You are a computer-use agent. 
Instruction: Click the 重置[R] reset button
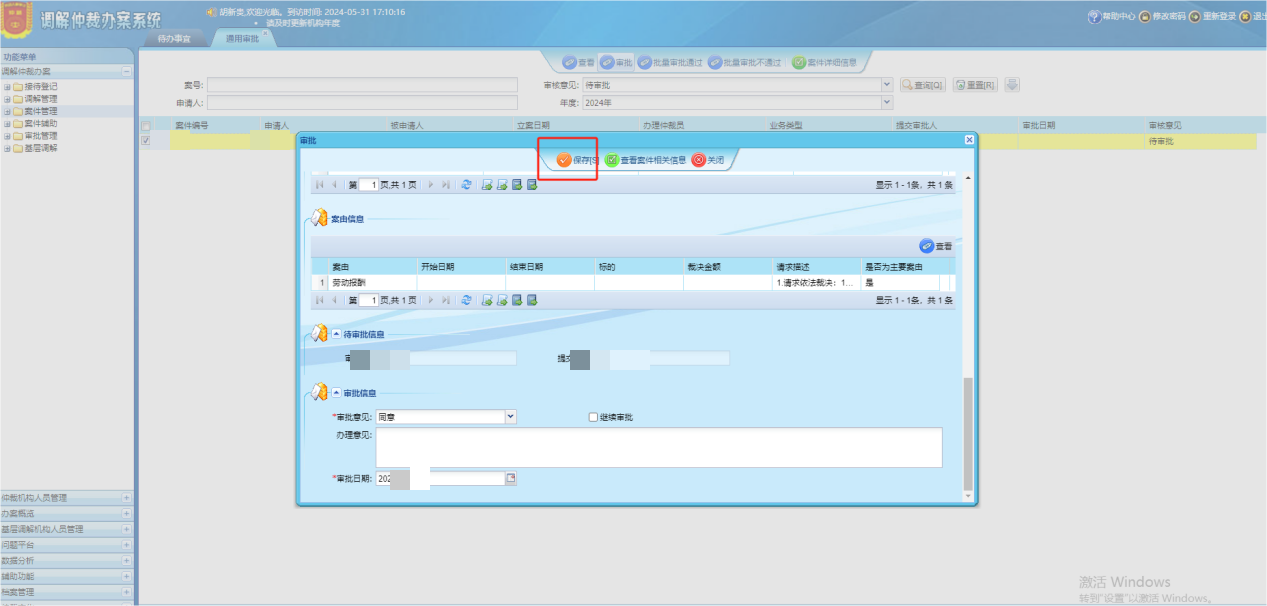click(x=975, y=85)
